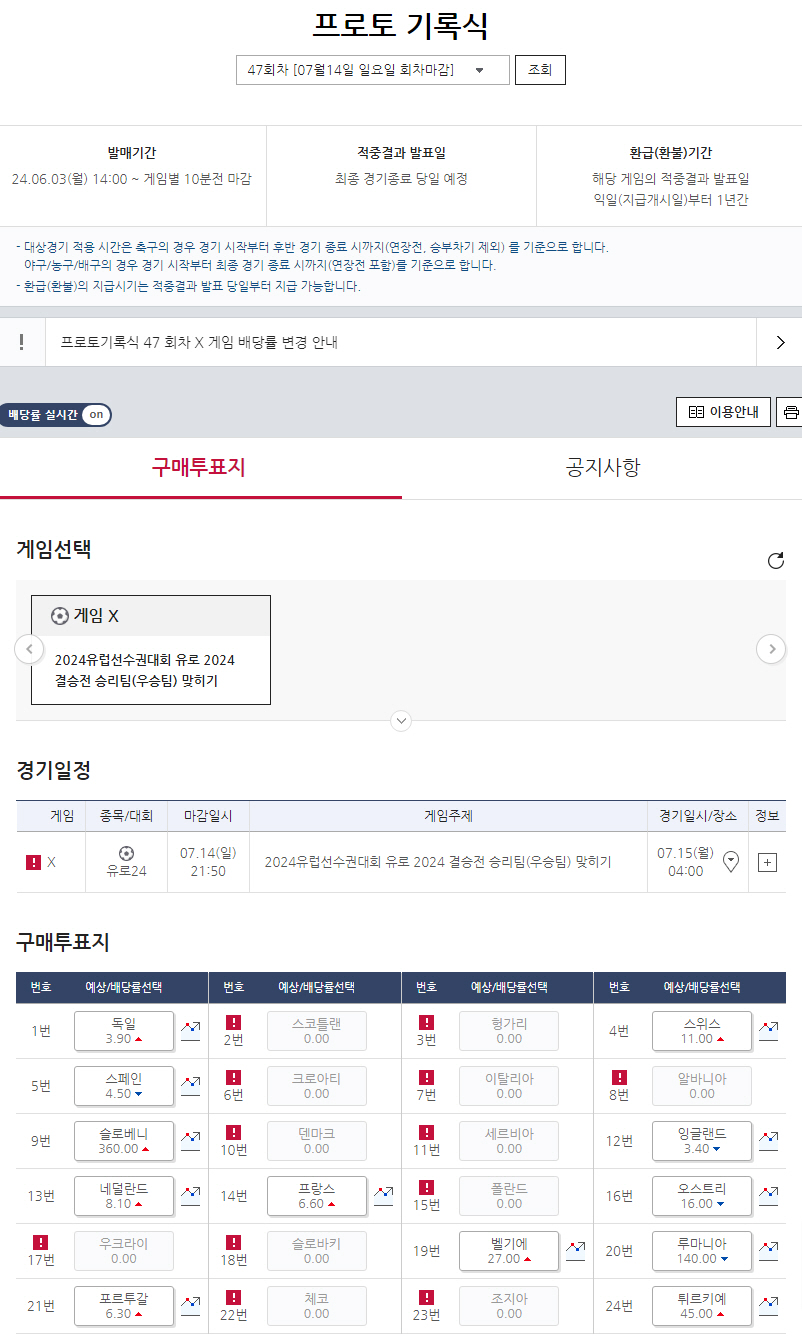Click disabled 크로아티 0.00 option

[x=317, y=1085]
